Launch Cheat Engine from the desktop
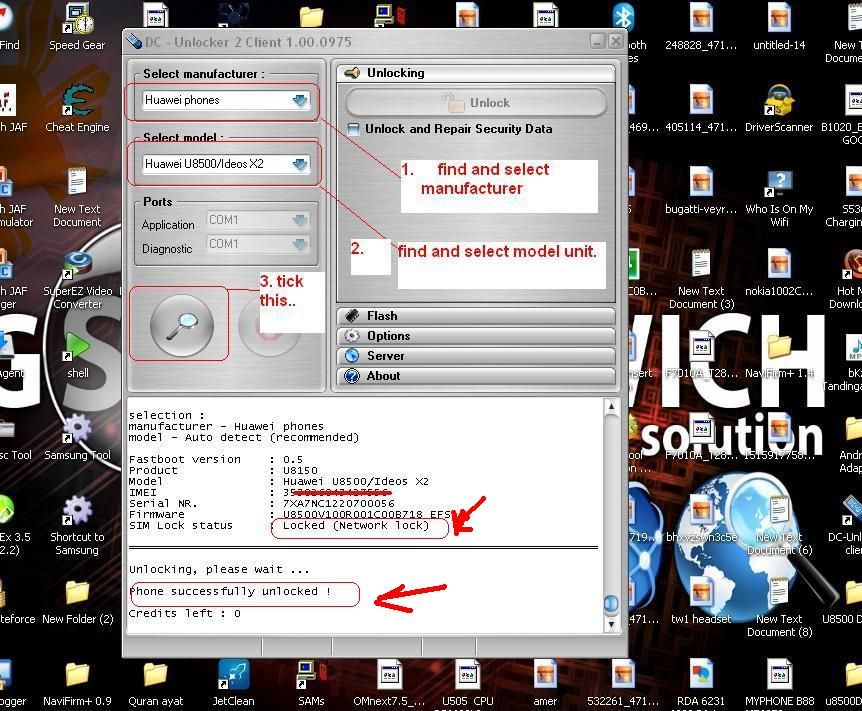 coord(78,109)
